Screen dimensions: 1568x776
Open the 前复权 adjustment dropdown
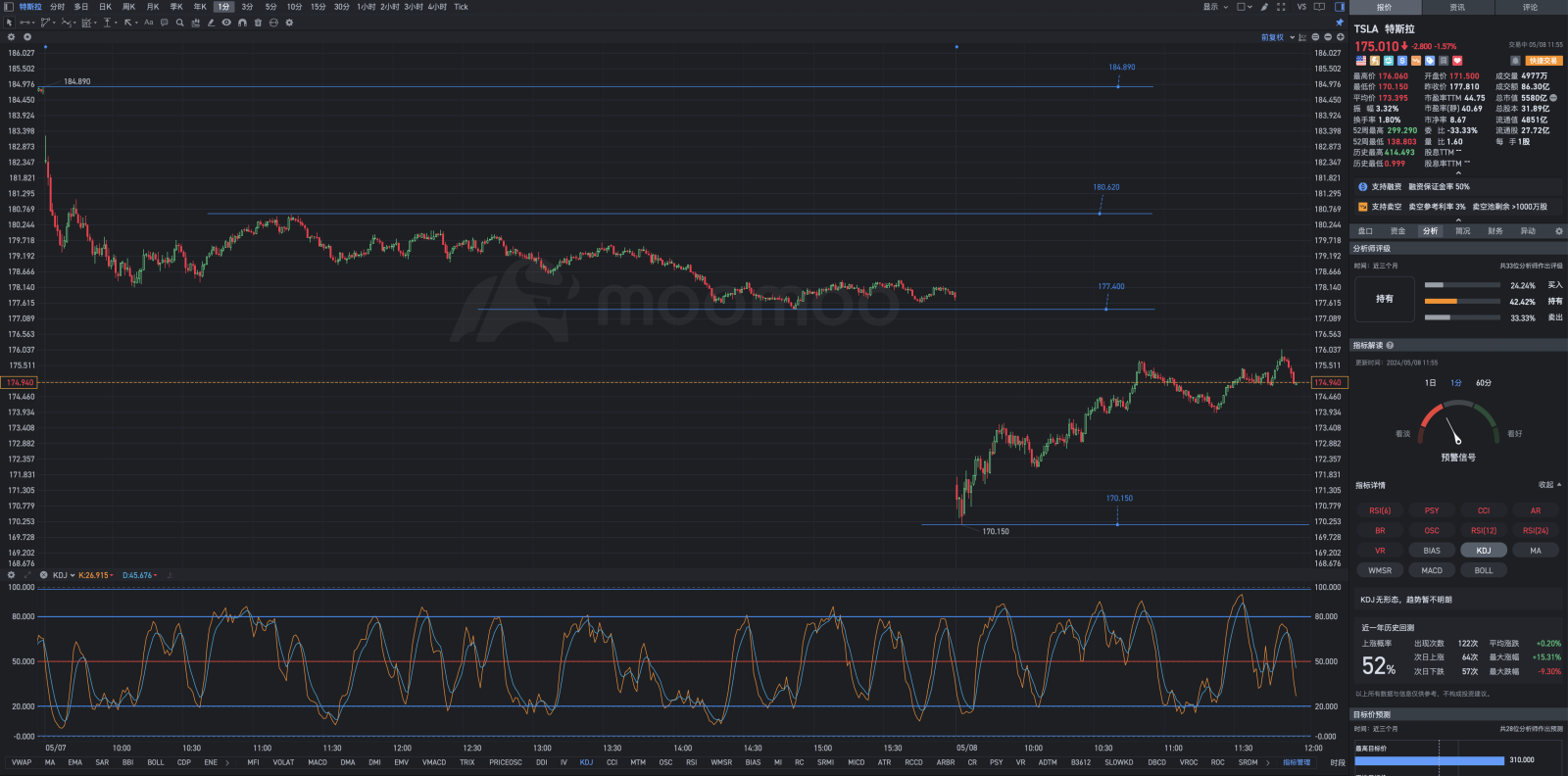1278,37
